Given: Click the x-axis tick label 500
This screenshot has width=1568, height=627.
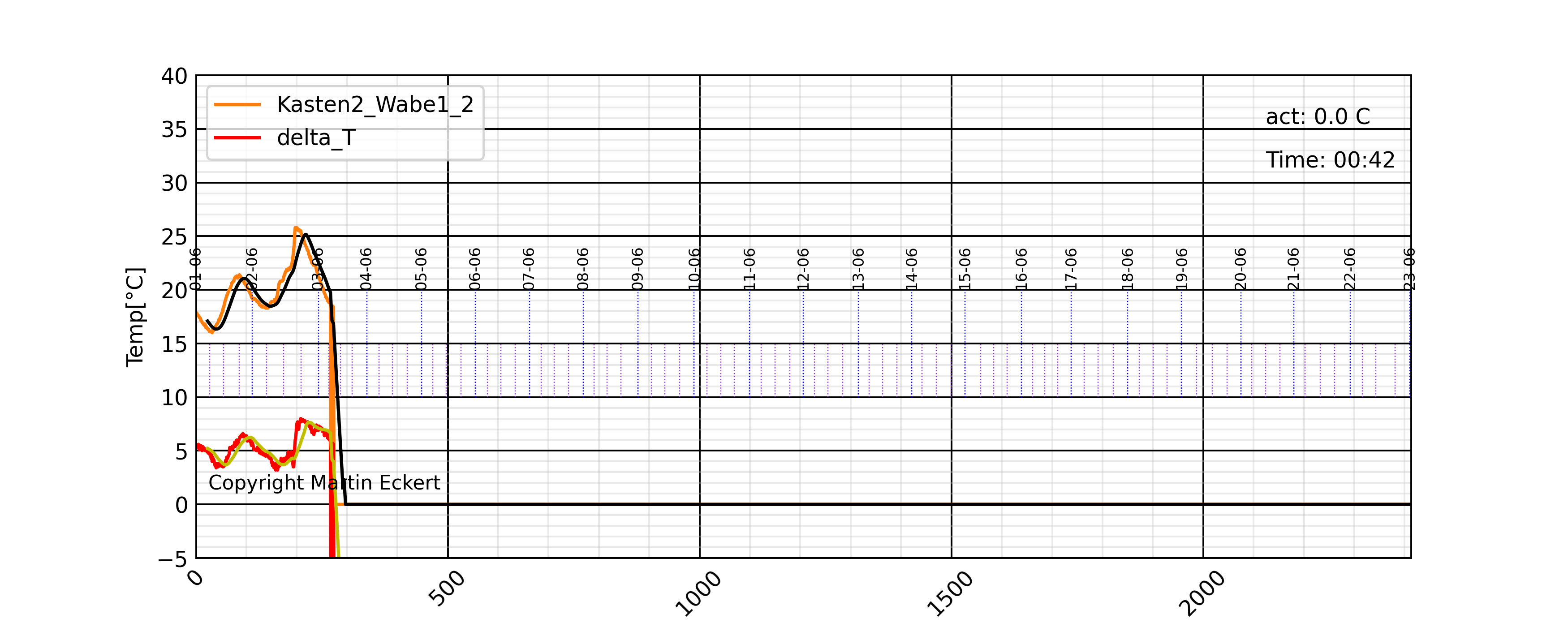Looking at the screenshot, I should click(447, 588).
